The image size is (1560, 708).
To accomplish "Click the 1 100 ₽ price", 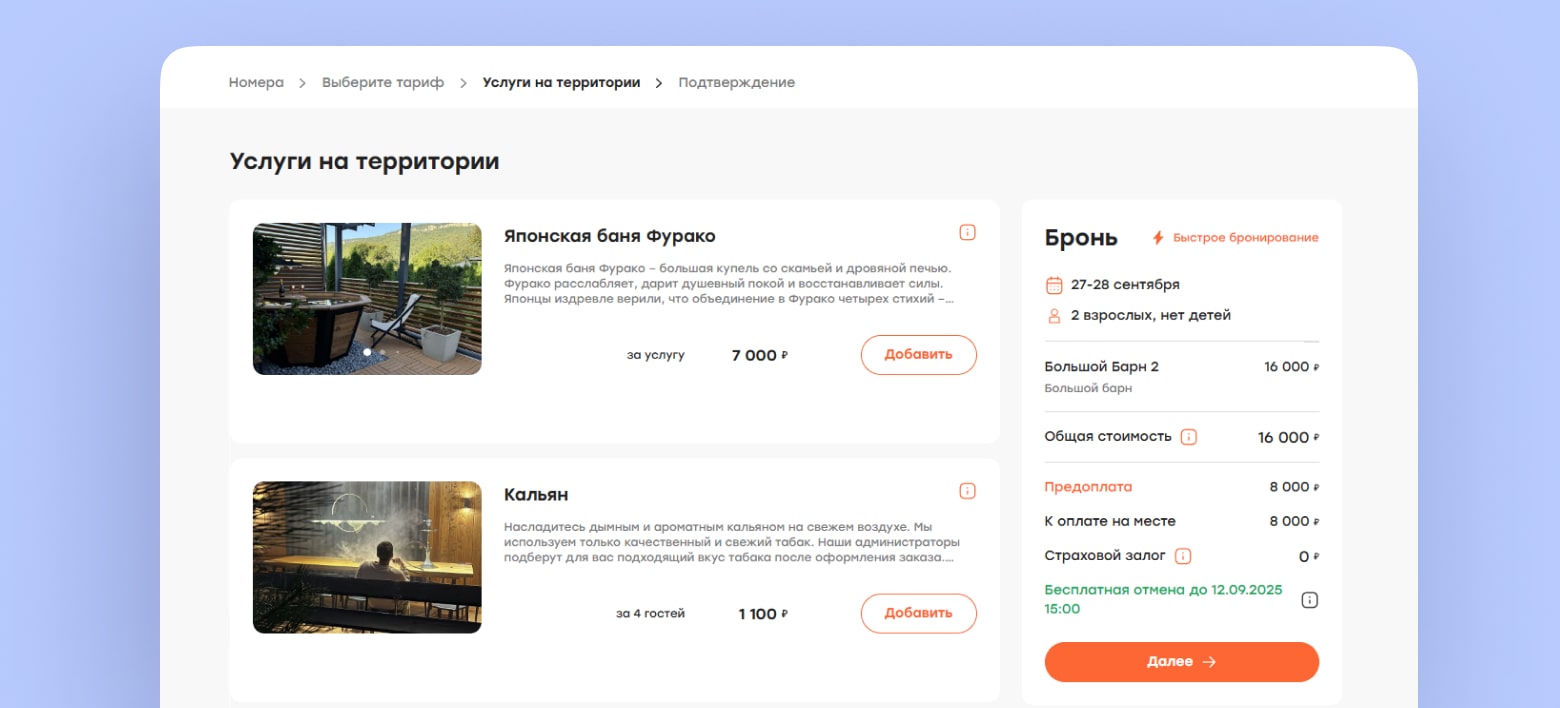I will coord(763,614).
